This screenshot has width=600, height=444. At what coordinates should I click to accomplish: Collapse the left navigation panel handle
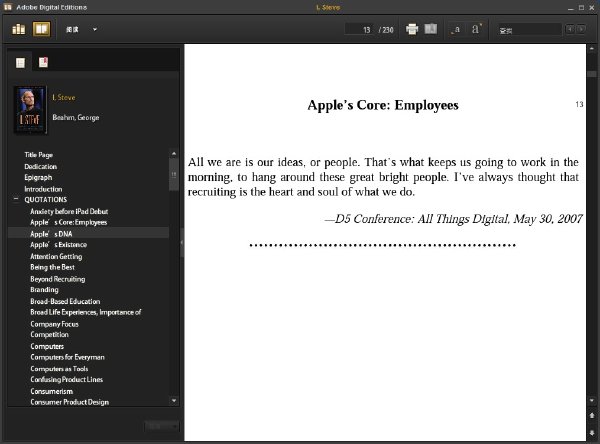point(182,243)
